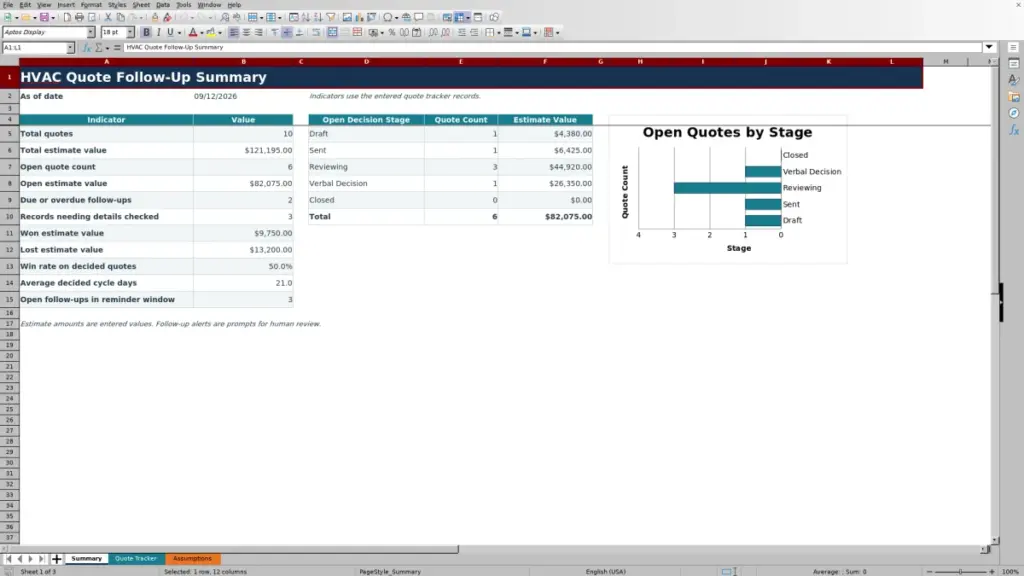Viewport: 1024px width, 576px height.
Task: Open the Tools menu
Action: 184,5
